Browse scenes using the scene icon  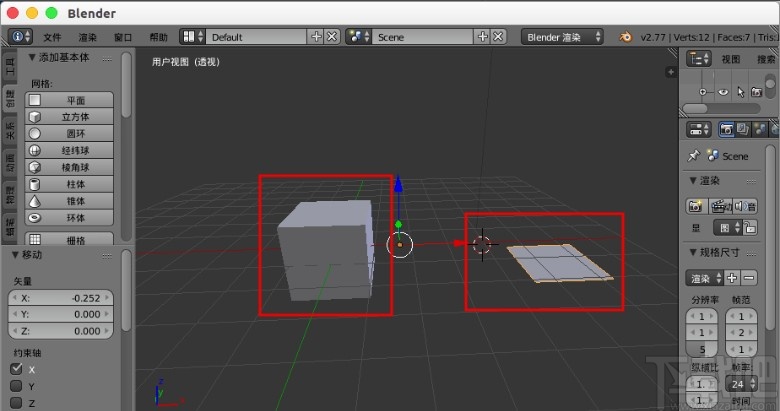[x=359, y=37]
